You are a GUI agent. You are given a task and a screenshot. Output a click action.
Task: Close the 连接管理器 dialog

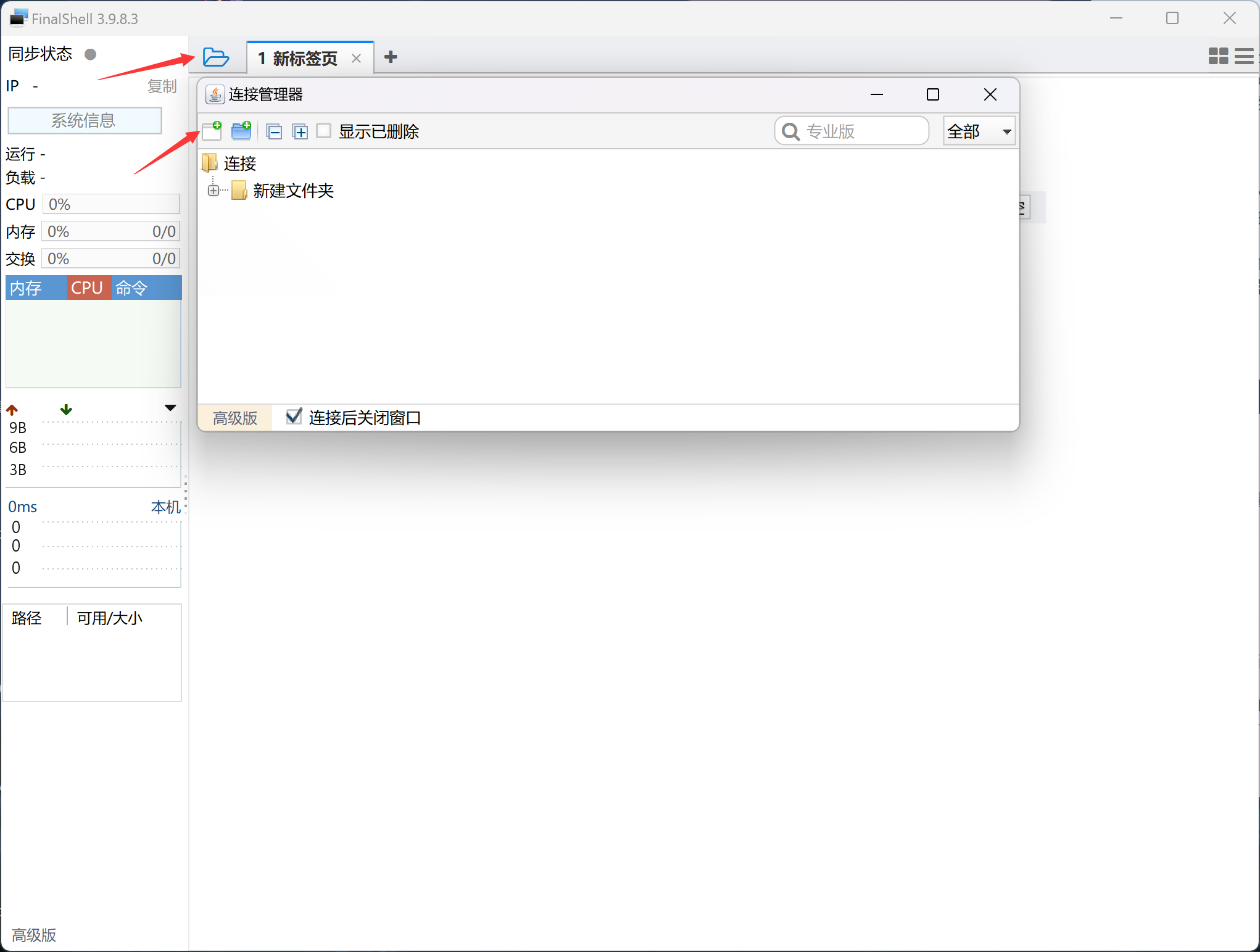tap(990, 94)
